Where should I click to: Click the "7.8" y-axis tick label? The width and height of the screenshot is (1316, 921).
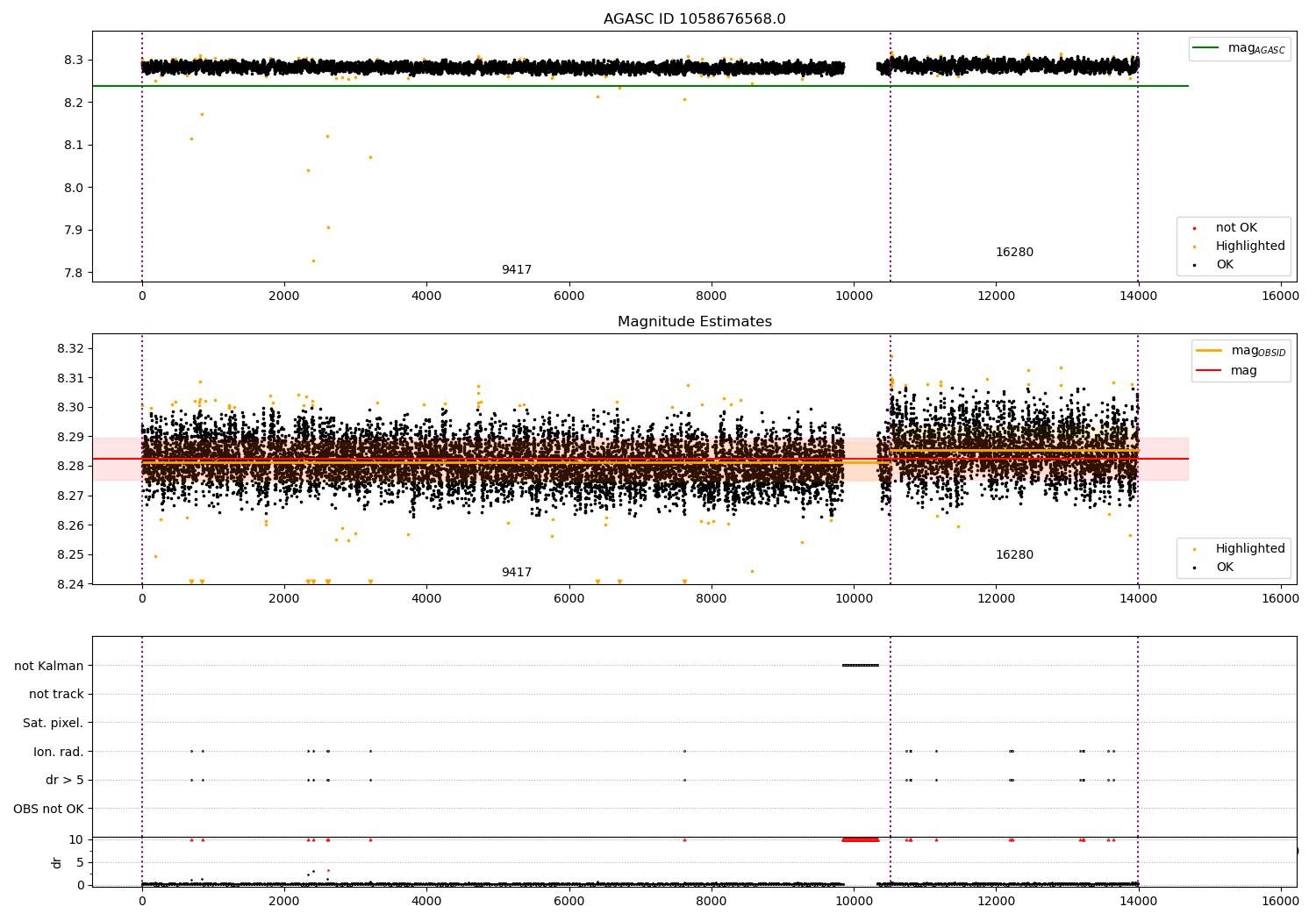(x=74, y=273)
